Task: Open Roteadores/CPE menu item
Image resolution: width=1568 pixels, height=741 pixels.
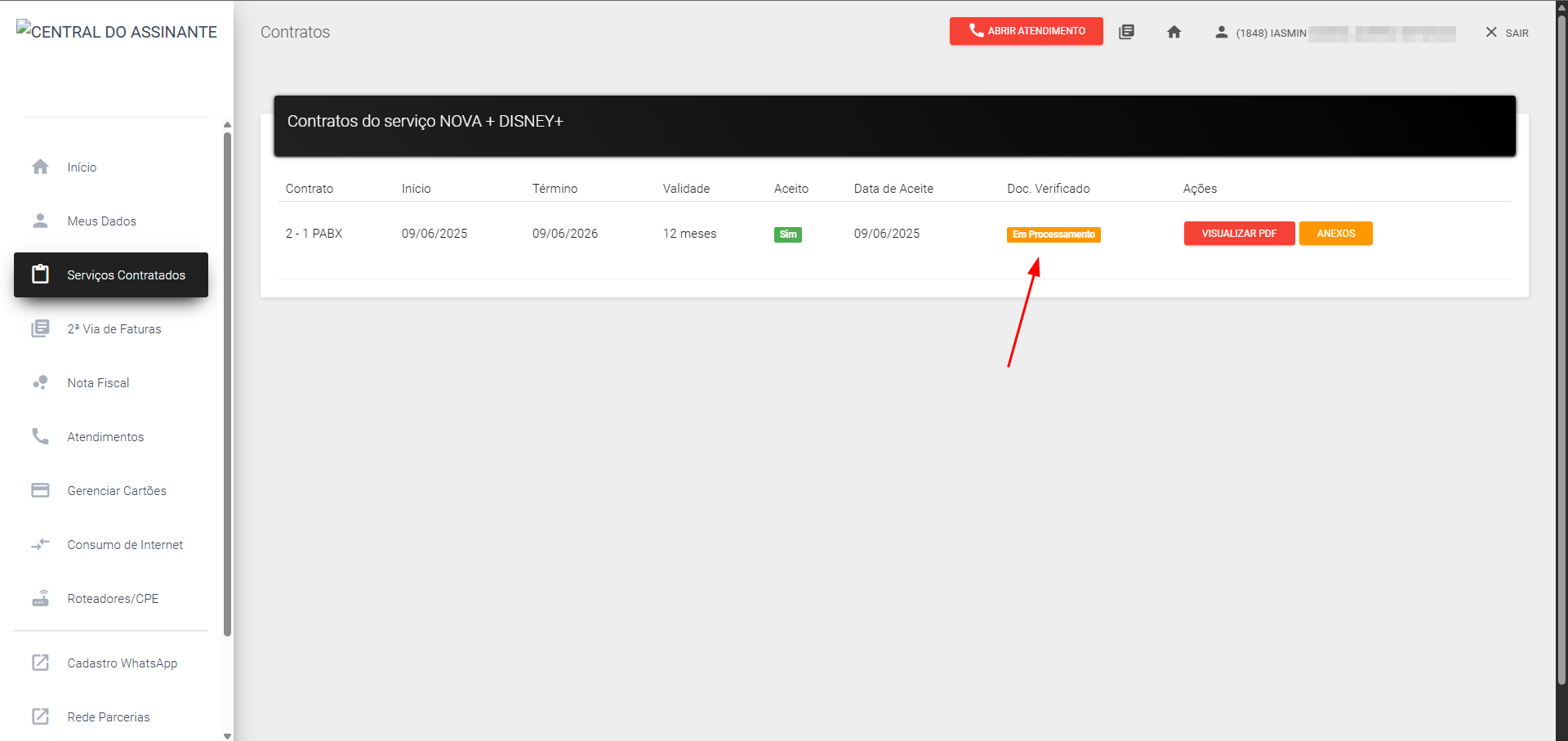Action: tap(111, 598)
